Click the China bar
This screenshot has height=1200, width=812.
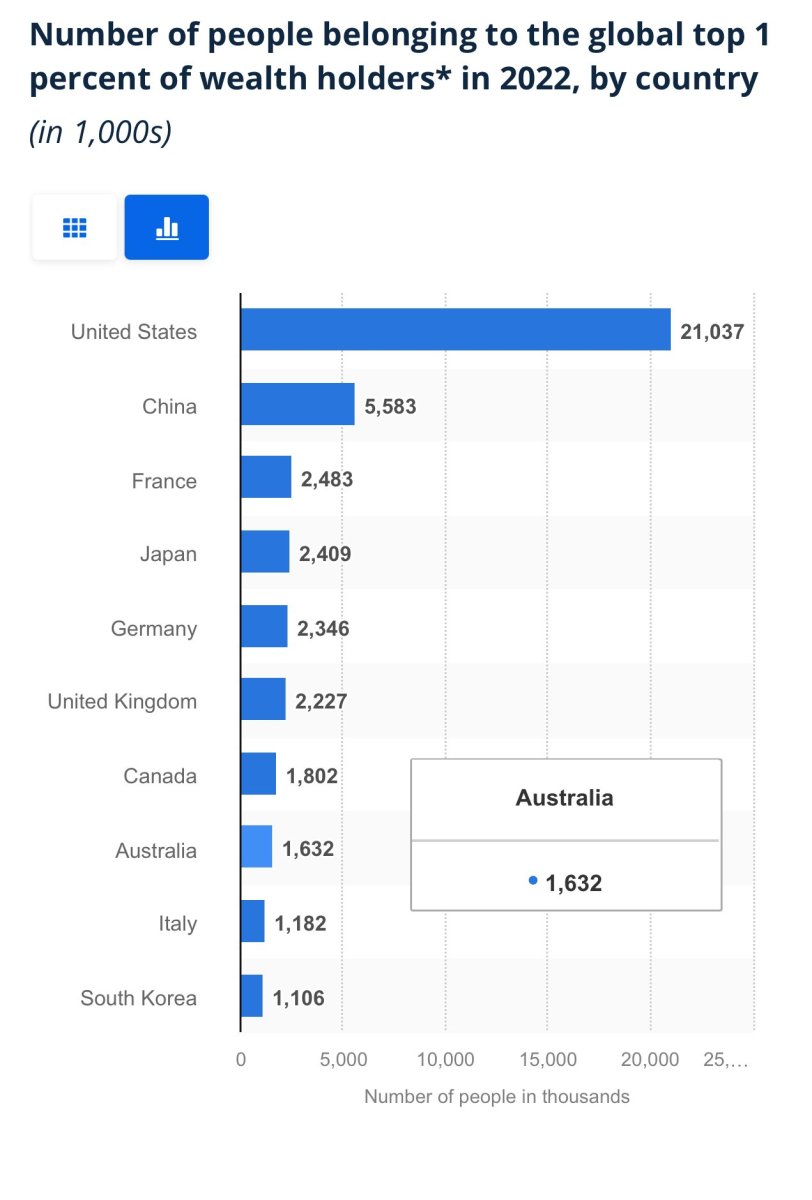coord(297,405)
